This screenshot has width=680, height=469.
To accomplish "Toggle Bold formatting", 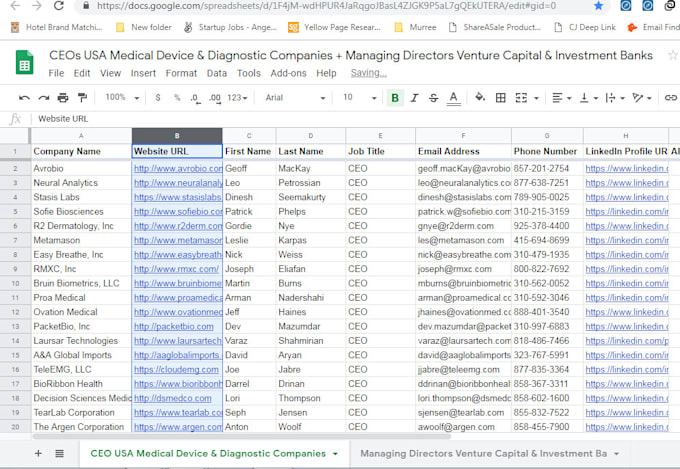I will pyautogui.click(x=395, y=98).
